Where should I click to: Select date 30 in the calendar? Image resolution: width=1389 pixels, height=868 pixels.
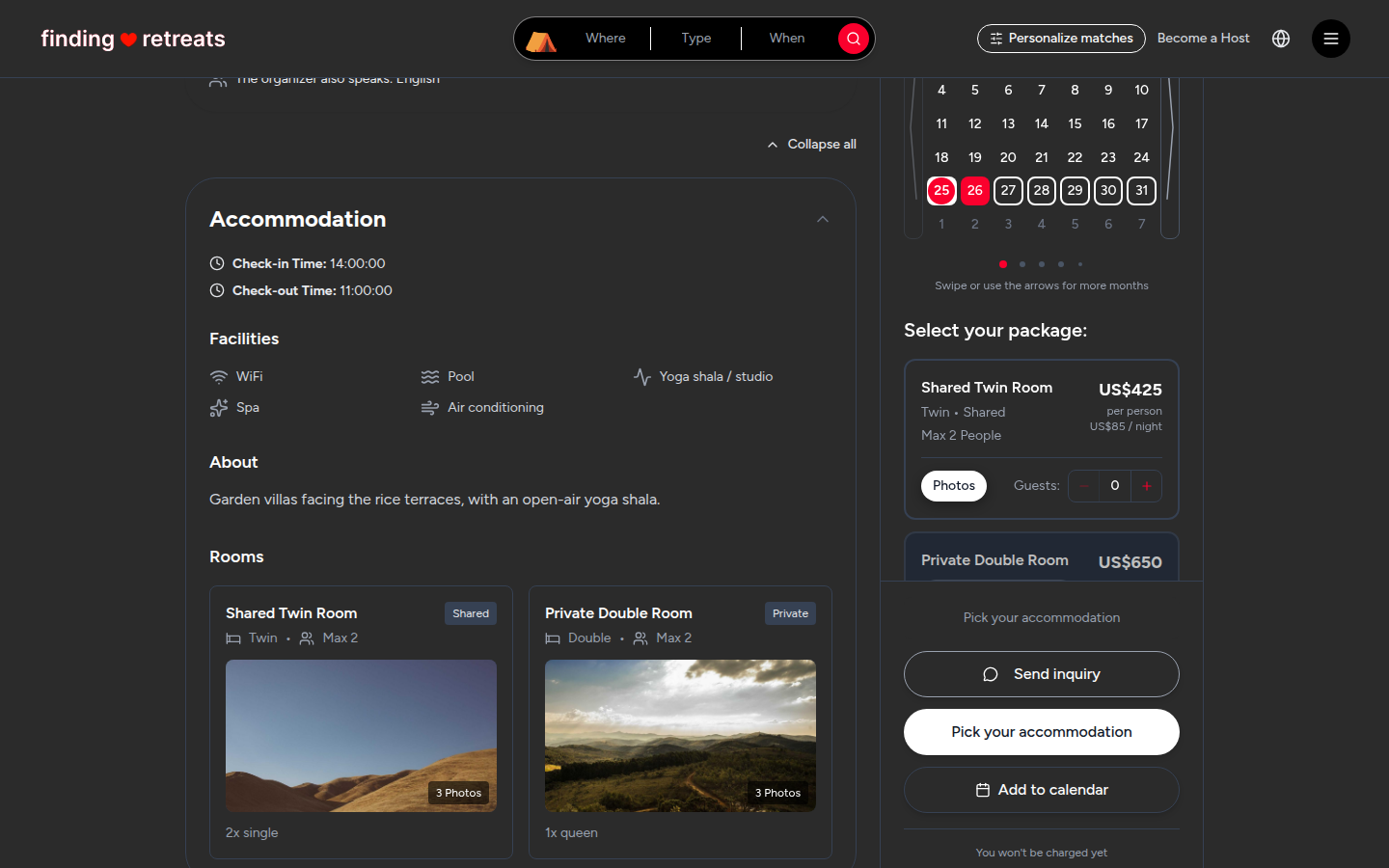tap(1108, 191)
